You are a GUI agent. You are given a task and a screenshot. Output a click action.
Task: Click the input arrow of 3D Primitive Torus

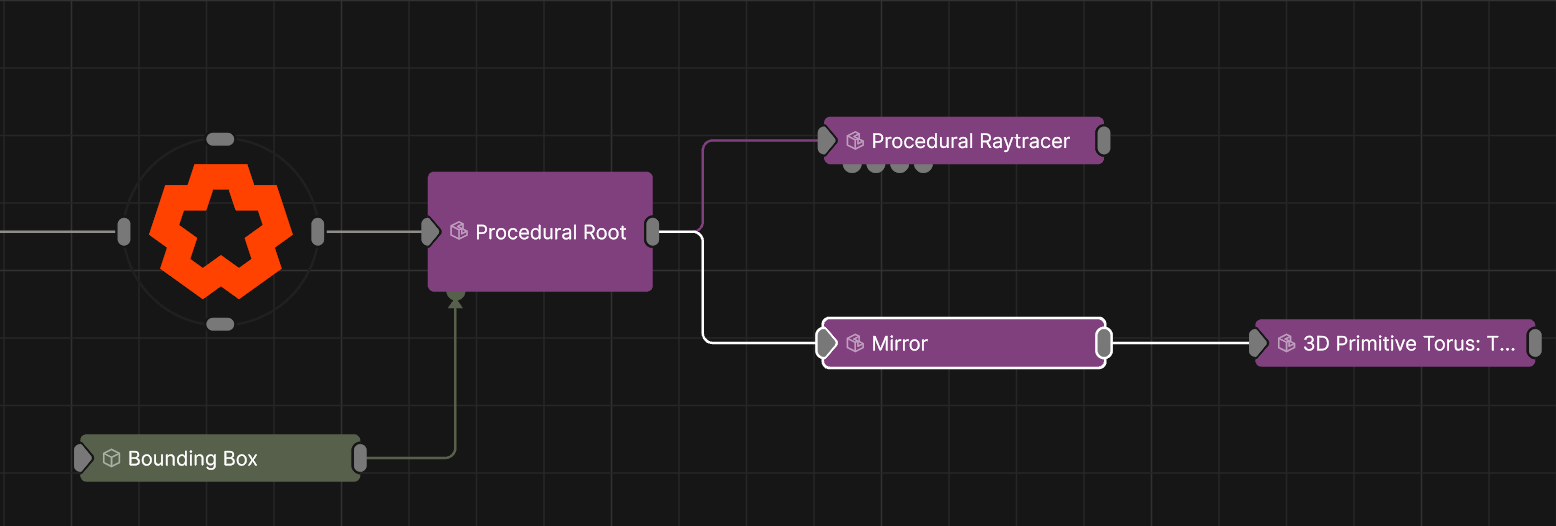pos(1258,343)
